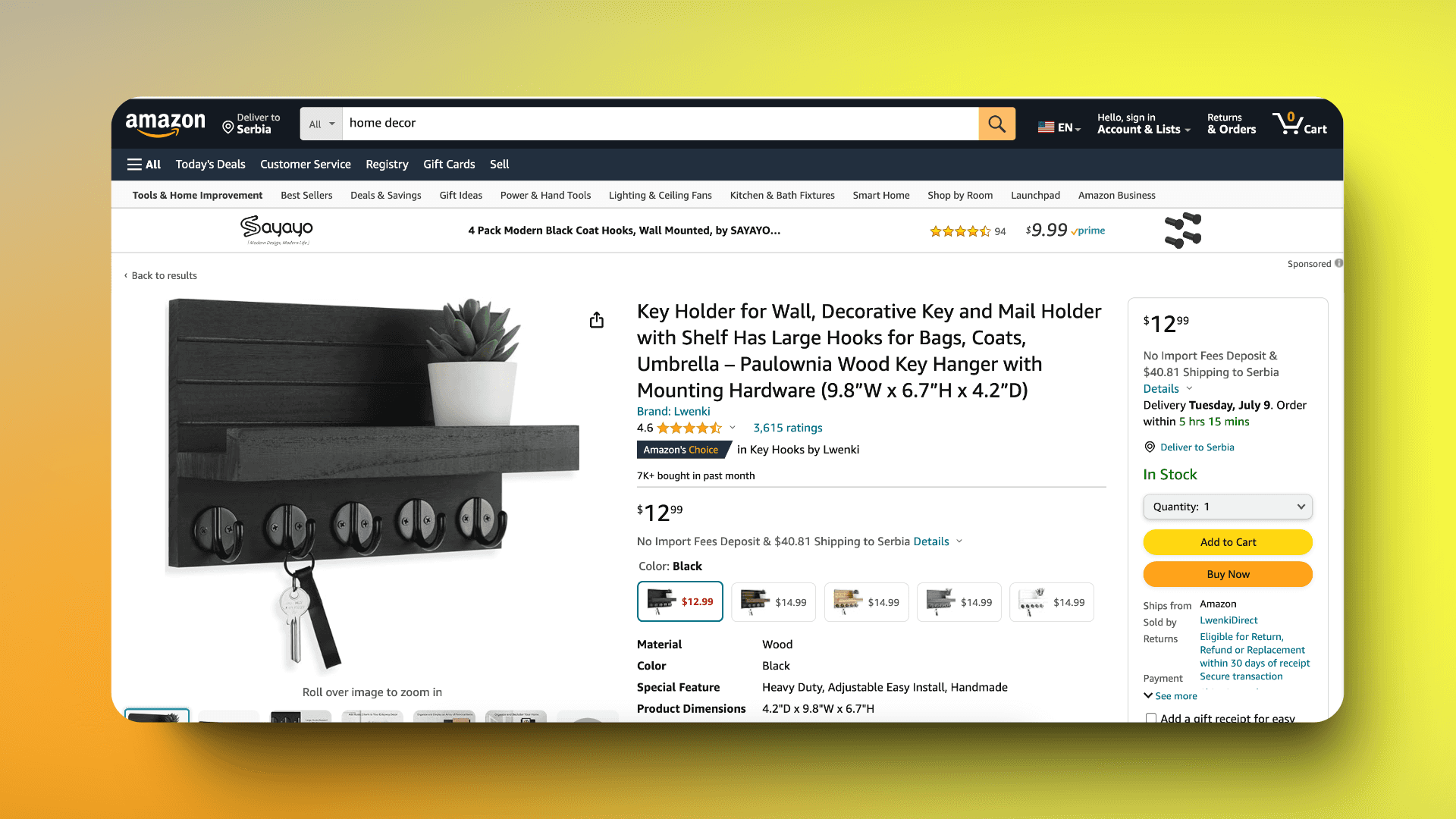The image size is (1456, 819).
Task: Click Tools and Home Improvement category tab
Action: (x=197, y=194)
